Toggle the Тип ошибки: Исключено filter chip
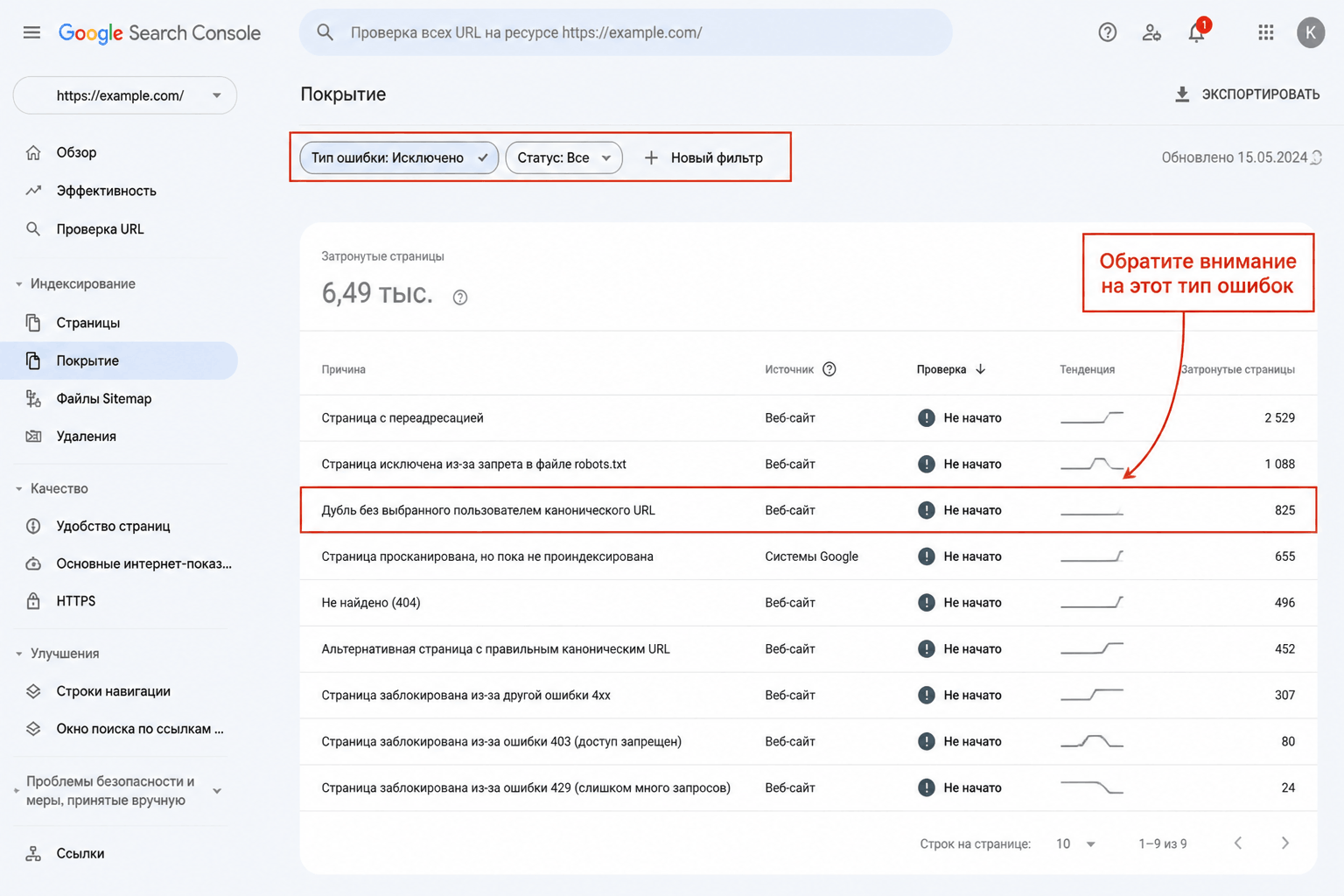Viewport: 1344px width, 896px height. coord(399,157)
